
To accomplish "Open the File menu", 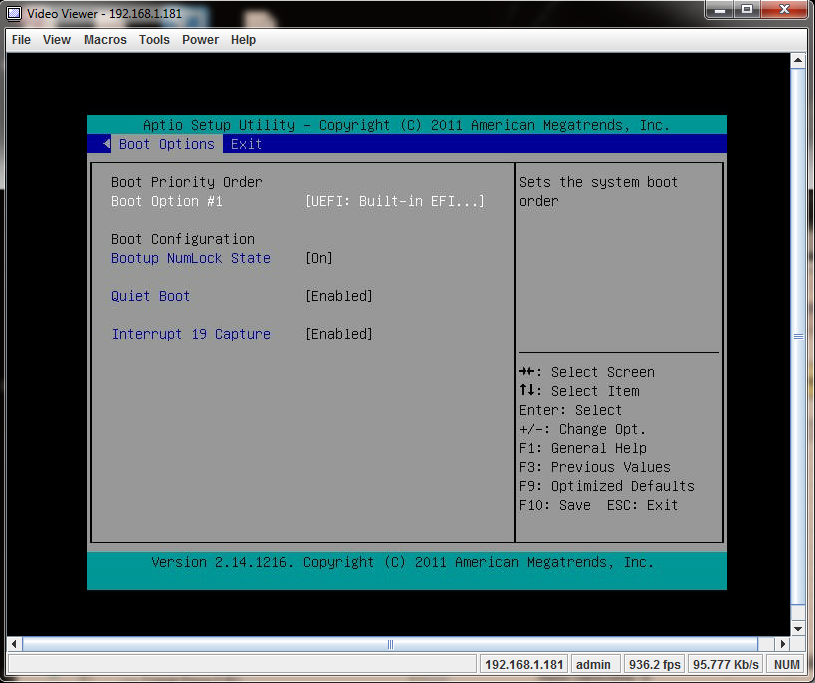I will click(x=21, y=40).
